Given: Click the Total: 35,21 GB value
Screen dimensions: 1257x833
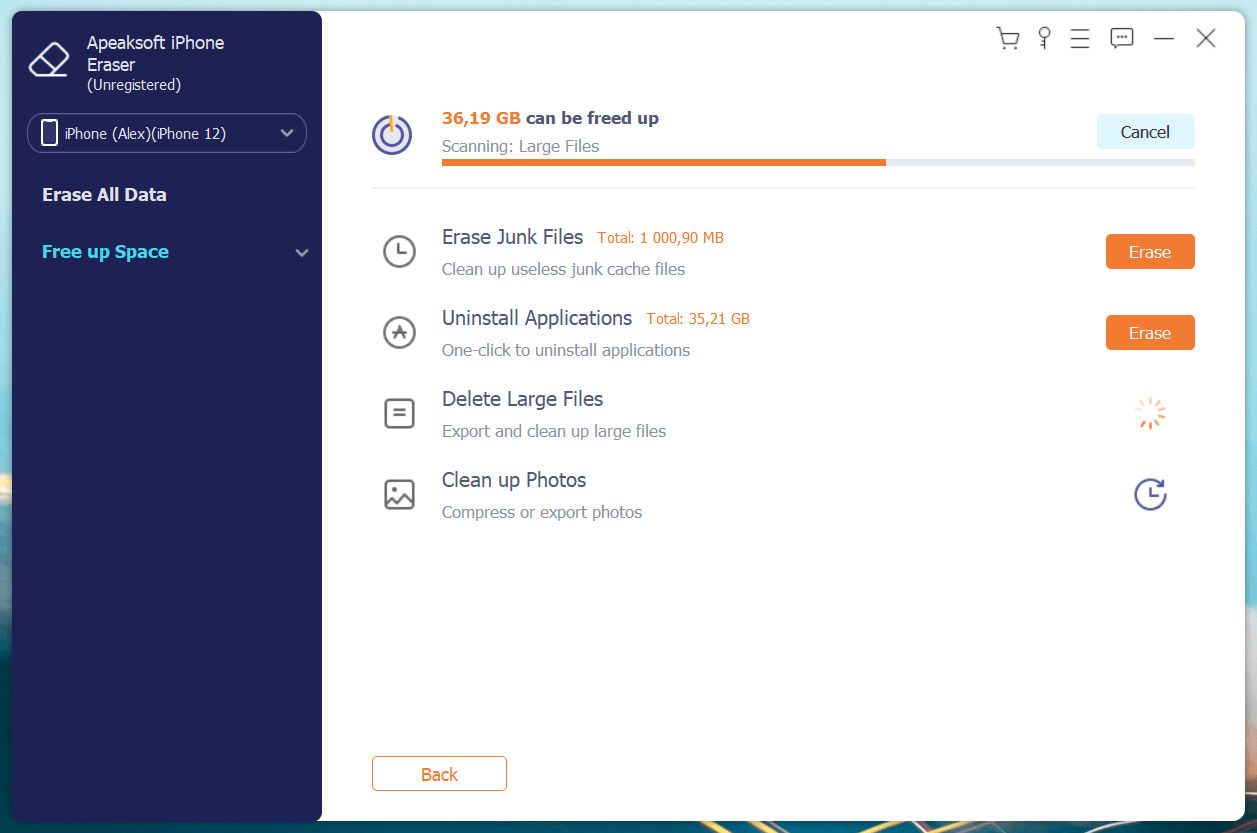Looking at the screenshot, I should [698, 319].
